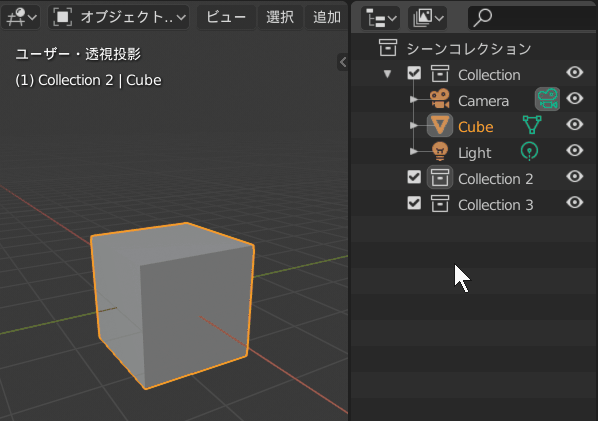This screenshot has width=598, height=421.
Task: Collapse the Collection tree triangle
Action: tap(387, 74)
